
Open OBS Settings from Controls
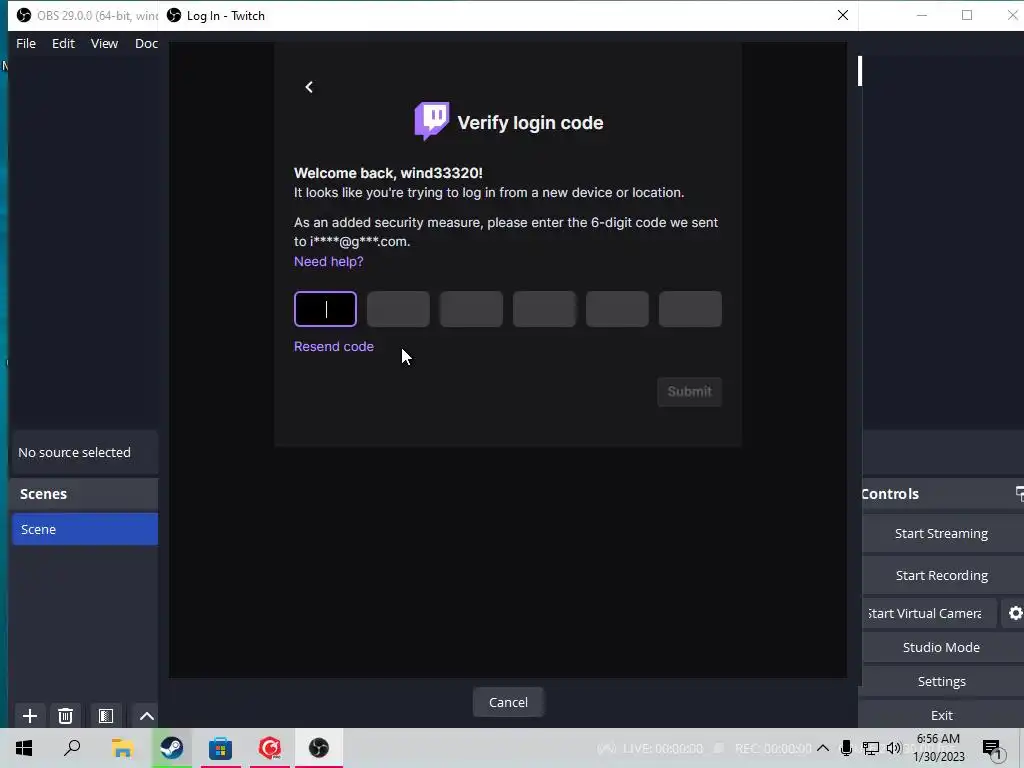(x=941, y=681)
